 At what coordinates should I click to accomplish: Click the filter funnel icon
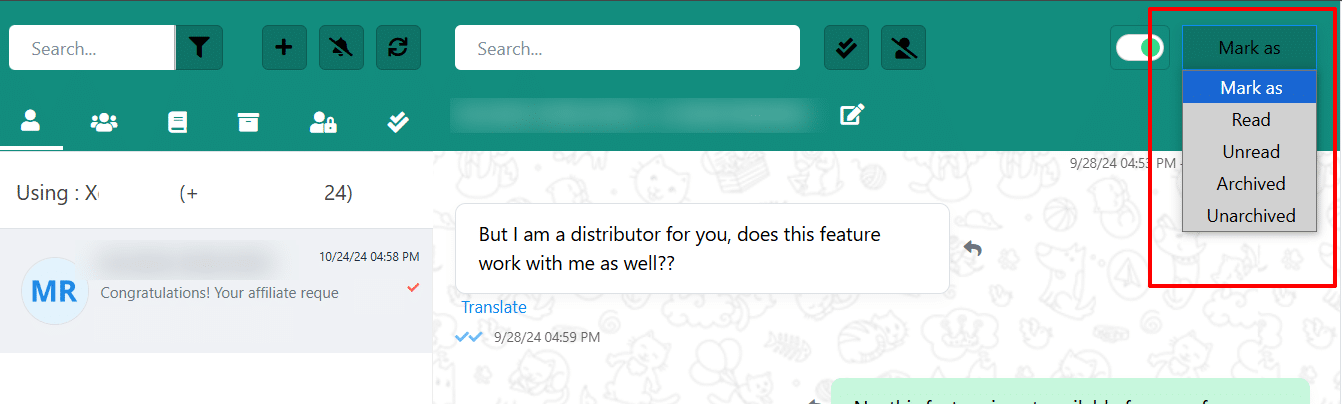tap(199, 48)
